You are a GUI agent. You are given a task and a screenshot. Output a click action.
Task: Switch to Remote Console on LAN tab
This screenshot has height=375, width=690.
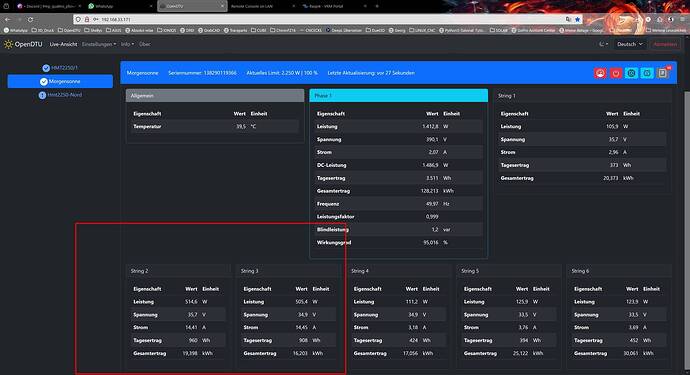(x=262, y=6)
